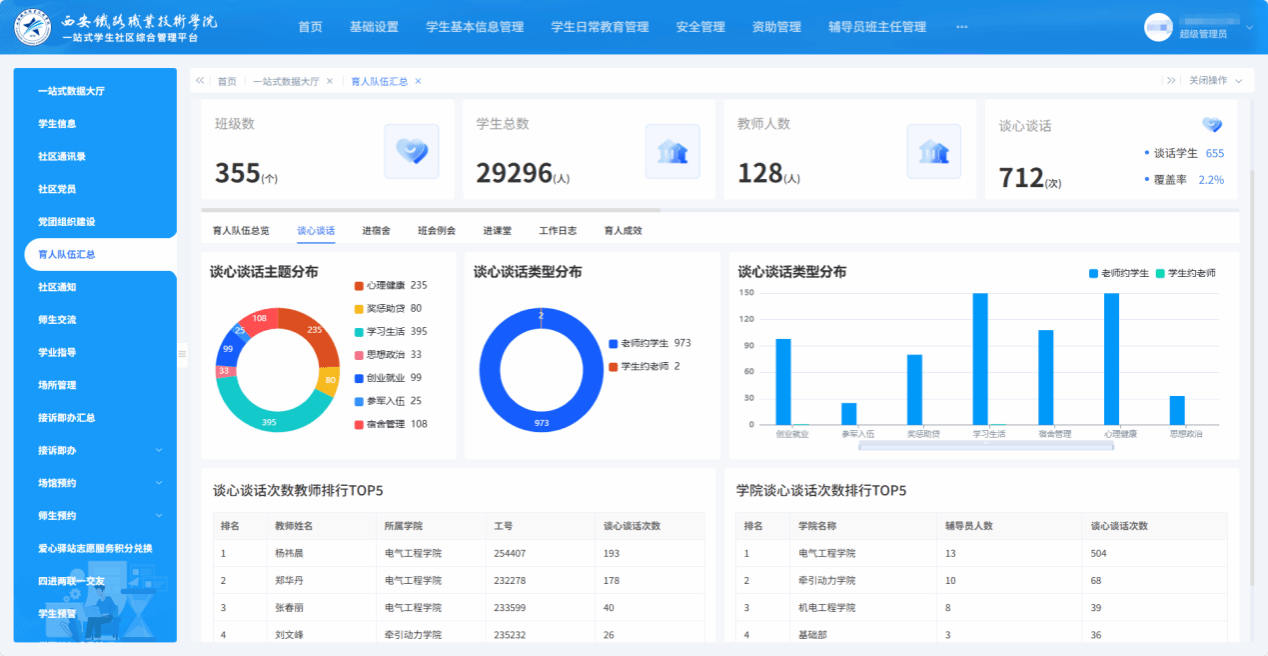Click the total students building icon
This screenshot has width=1268, height=656.
[672, 151]
